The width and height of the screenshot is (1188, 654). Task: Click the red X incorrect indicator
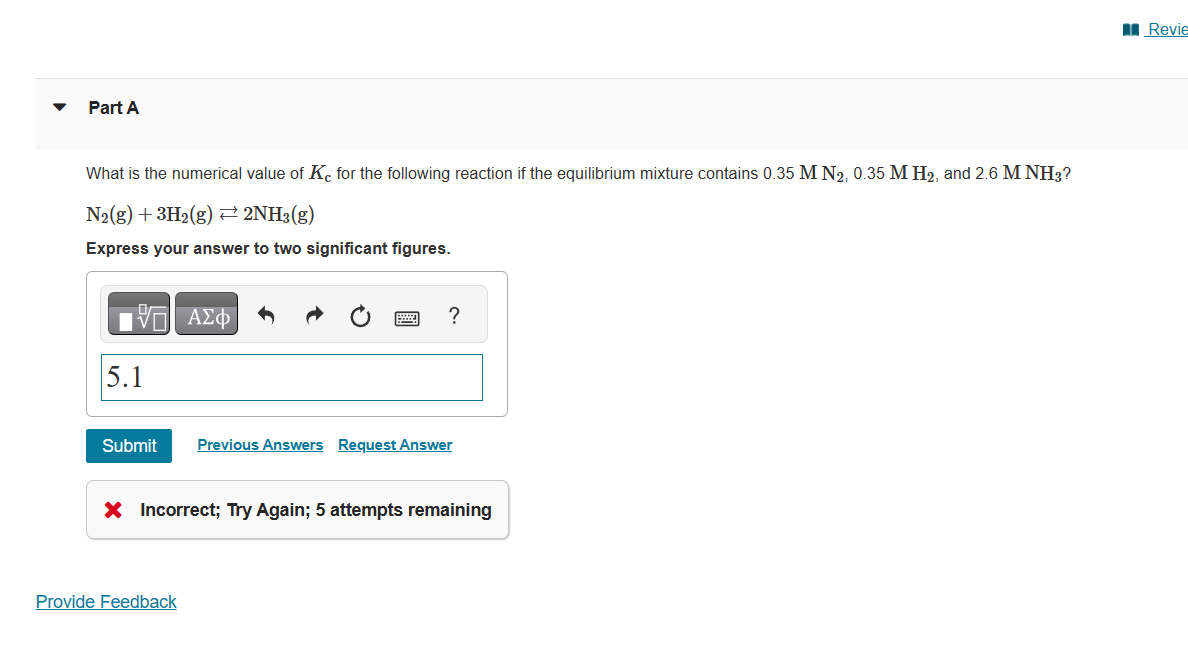click(111, 510)
